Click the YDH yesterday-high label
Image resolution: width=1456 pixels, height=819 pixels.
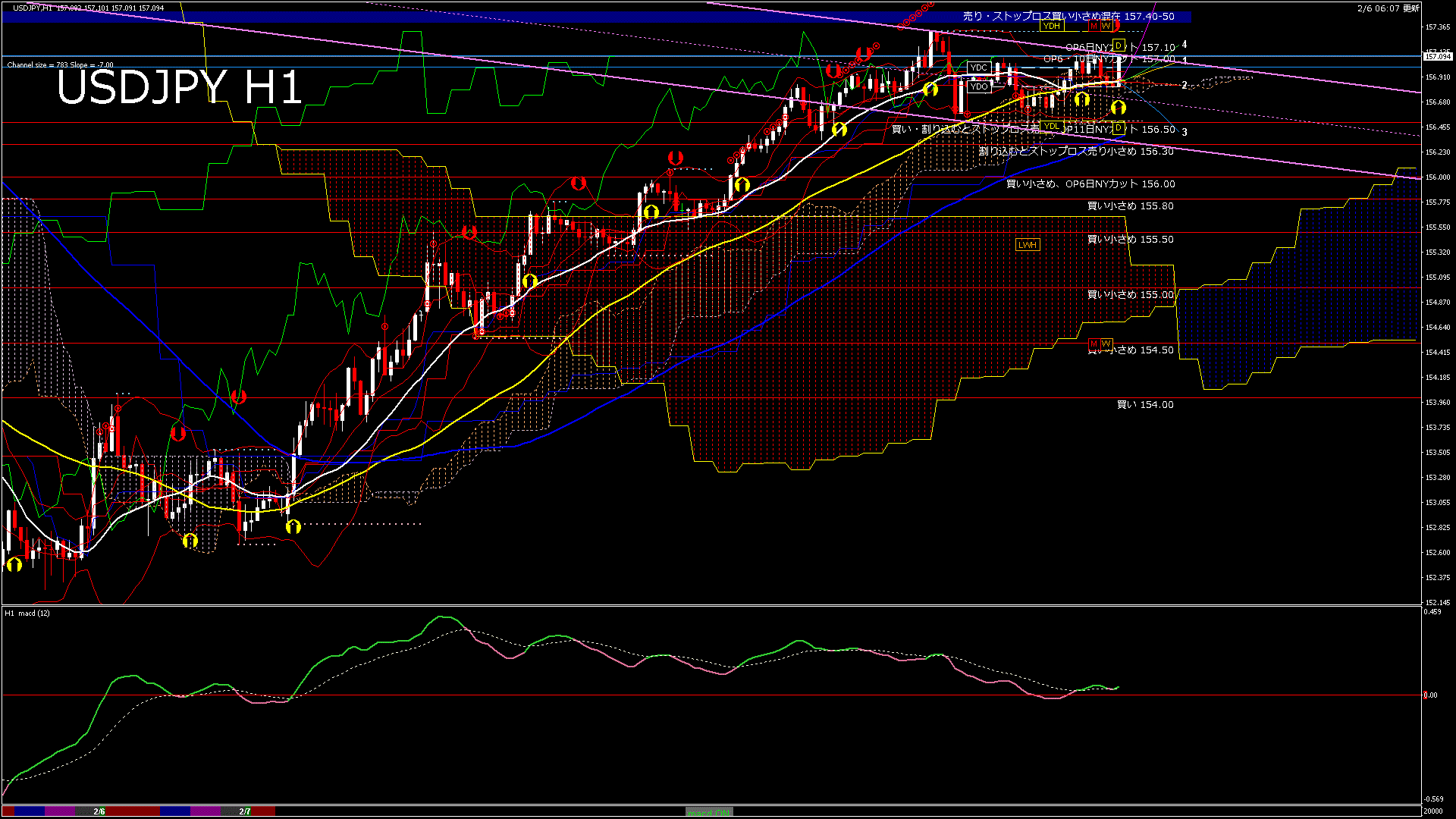1051,26
